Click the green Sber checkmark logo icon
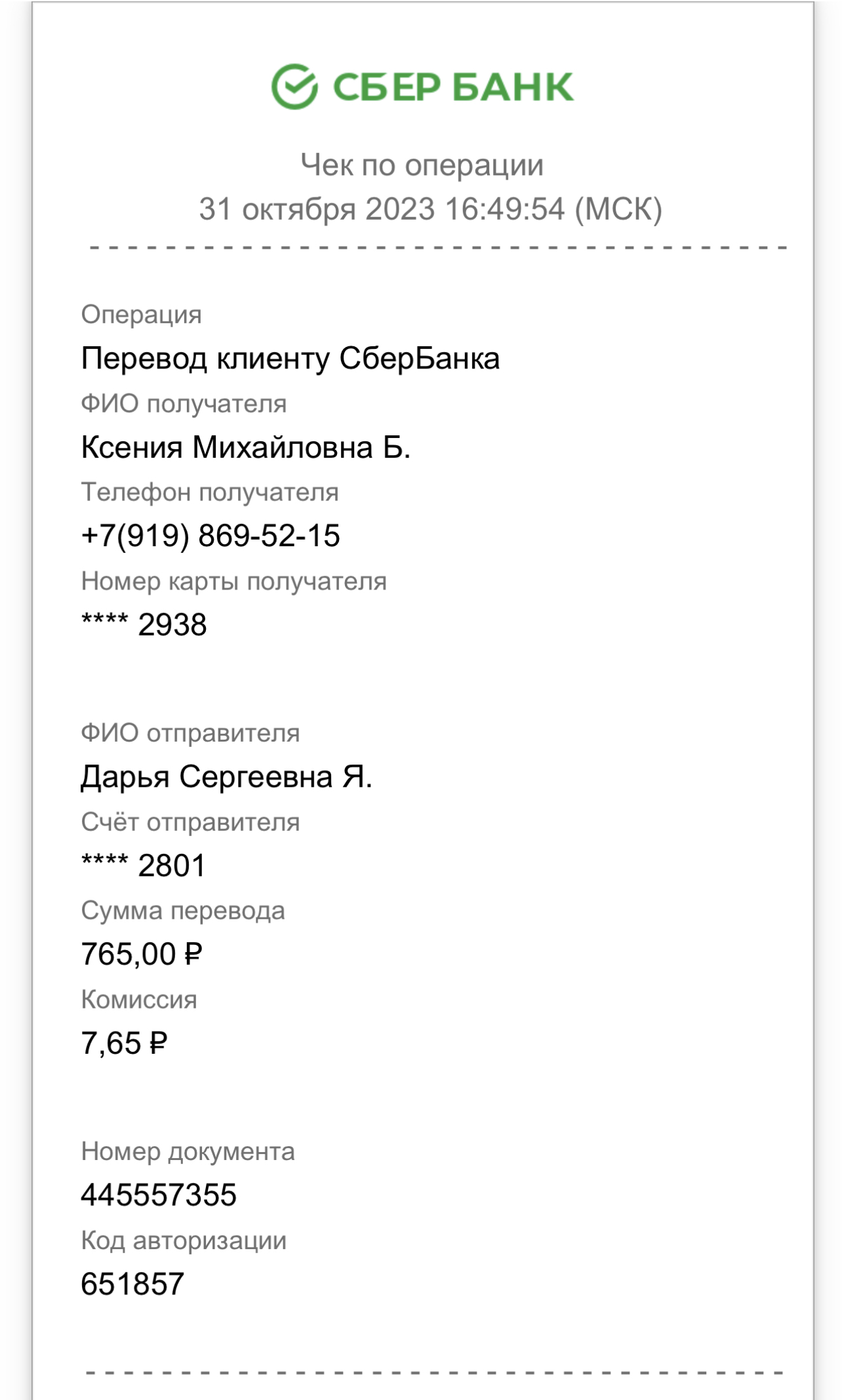This screenshot has width=842, height=1400. pos(294,87)
